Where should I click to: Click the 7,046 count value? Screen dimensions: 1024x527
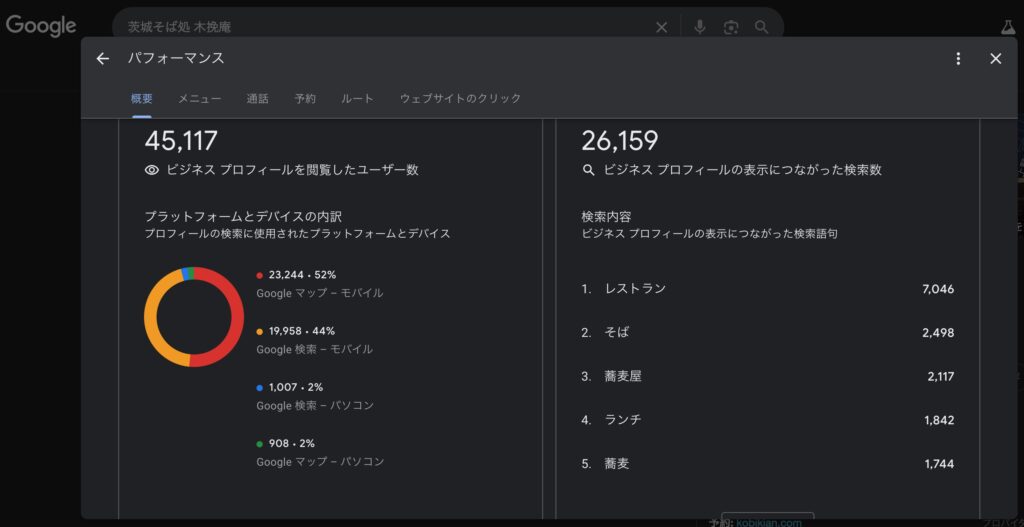click(938, 289)
